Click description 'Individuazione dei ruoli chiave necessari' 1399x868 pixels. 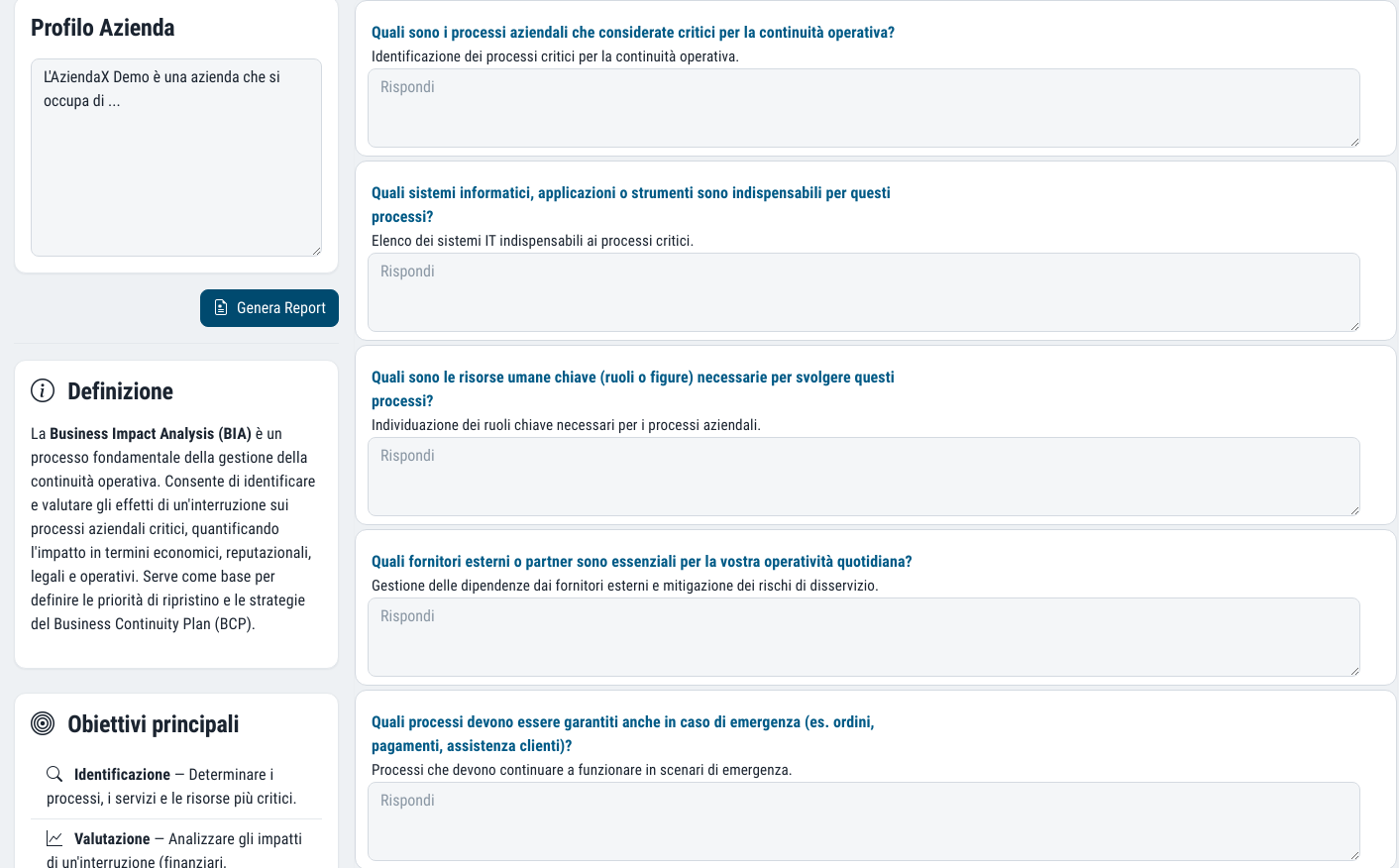point(567,425)
